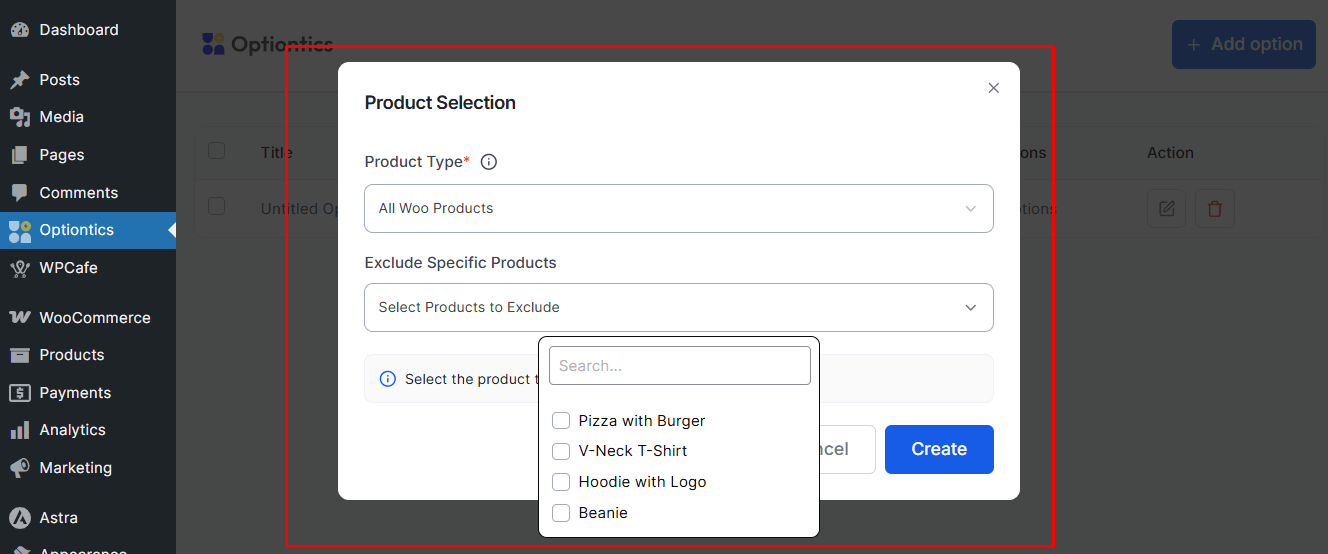The image size is (1328, 554).
Task: Open the Product Type dropdown
Action: pyautogui.click(x=678, y=209)
